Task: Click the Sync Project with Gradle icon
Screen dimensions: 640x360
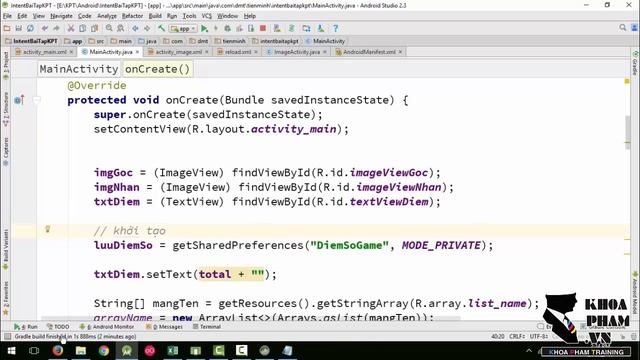Action: click(291, 28)
